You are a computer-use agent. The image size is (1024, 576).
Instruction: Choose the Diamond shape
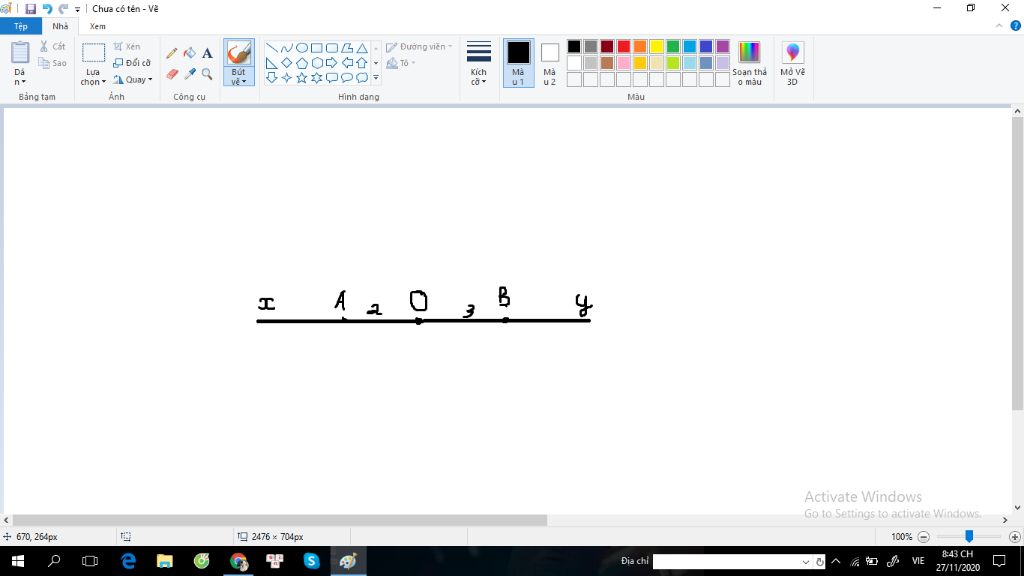pyautogui.click(x=287, y=63)
